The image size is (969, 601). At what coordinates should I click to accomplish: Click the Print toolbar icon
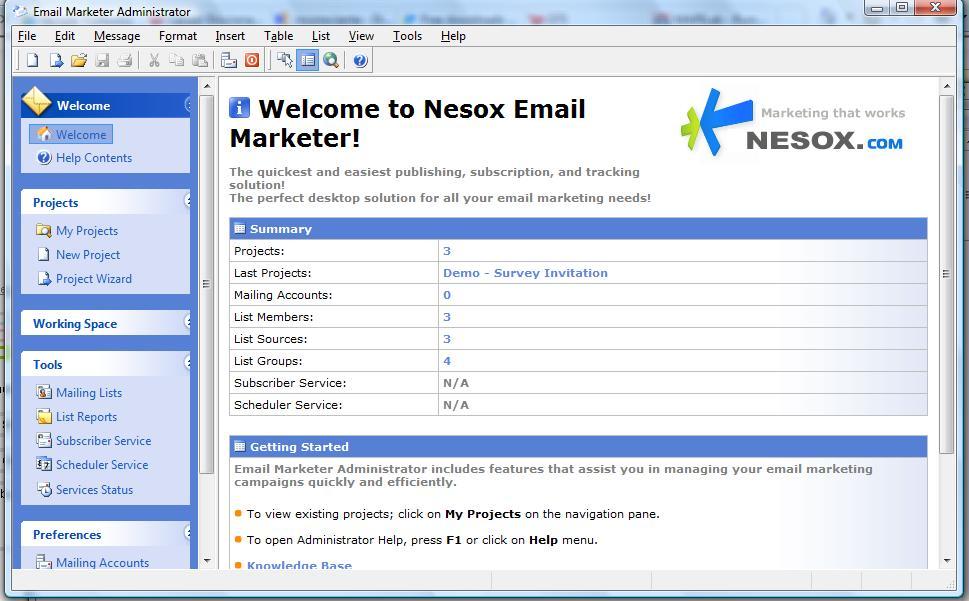(x=125, y=60)
